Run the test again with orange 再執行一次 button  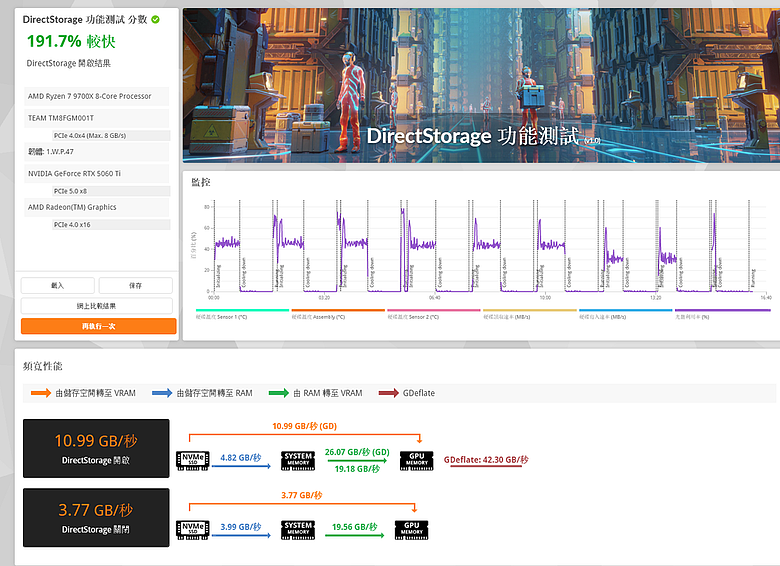point(98,326)
